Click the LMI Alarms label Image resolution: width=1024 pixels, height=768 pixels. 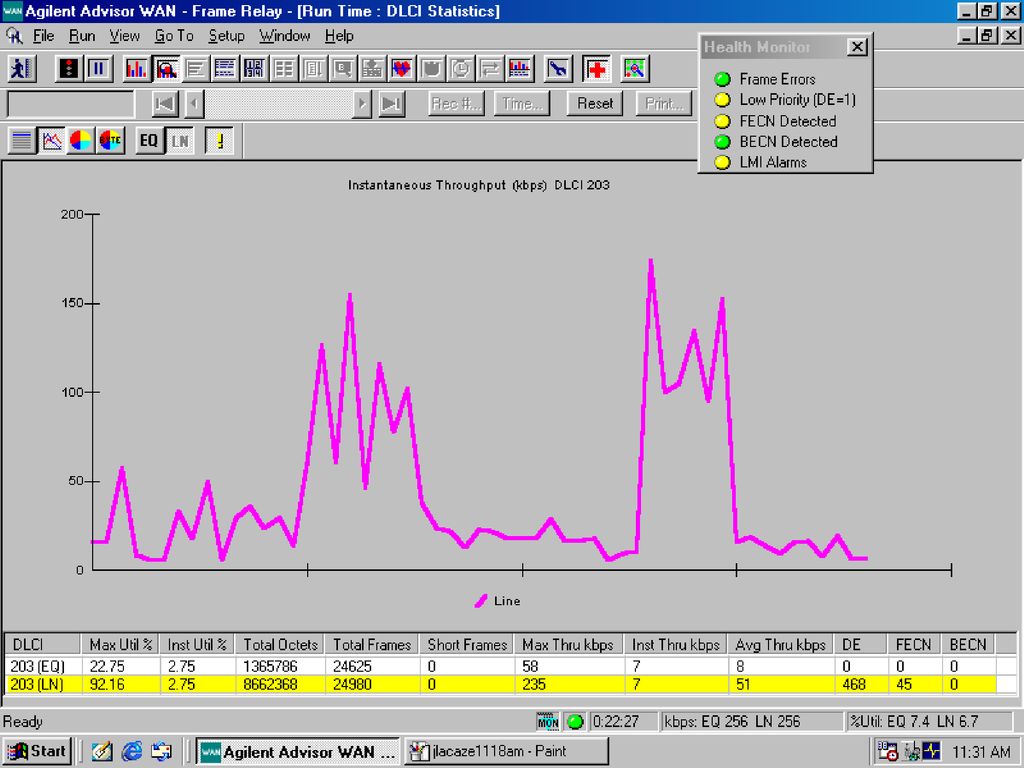pos(773,163)
